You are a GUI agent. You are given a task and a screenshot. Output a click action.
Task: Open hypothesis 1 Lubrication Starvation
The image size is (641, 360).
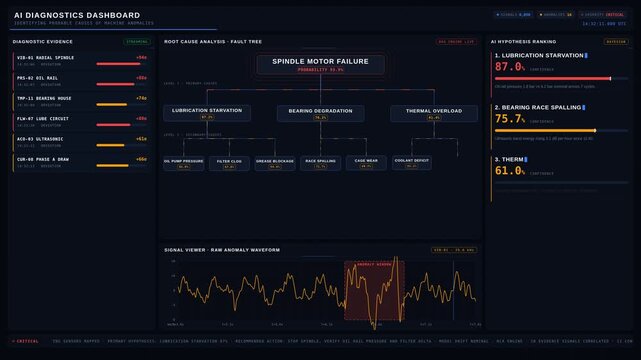560,74
